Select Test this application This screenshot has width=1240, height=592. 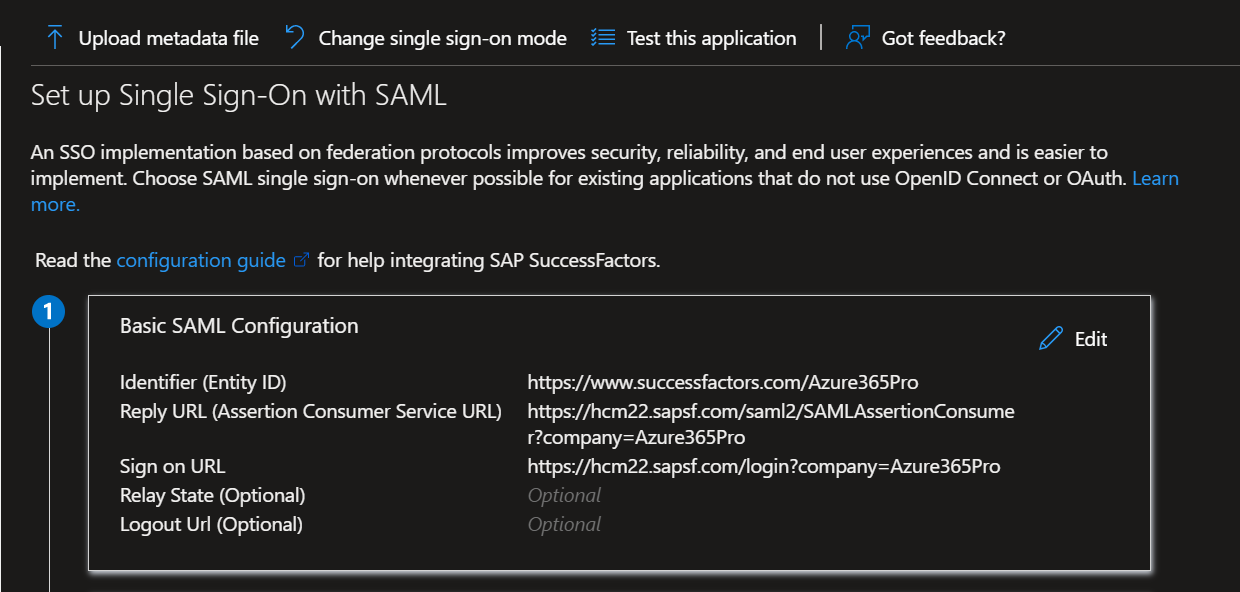[x=694, y=38]
